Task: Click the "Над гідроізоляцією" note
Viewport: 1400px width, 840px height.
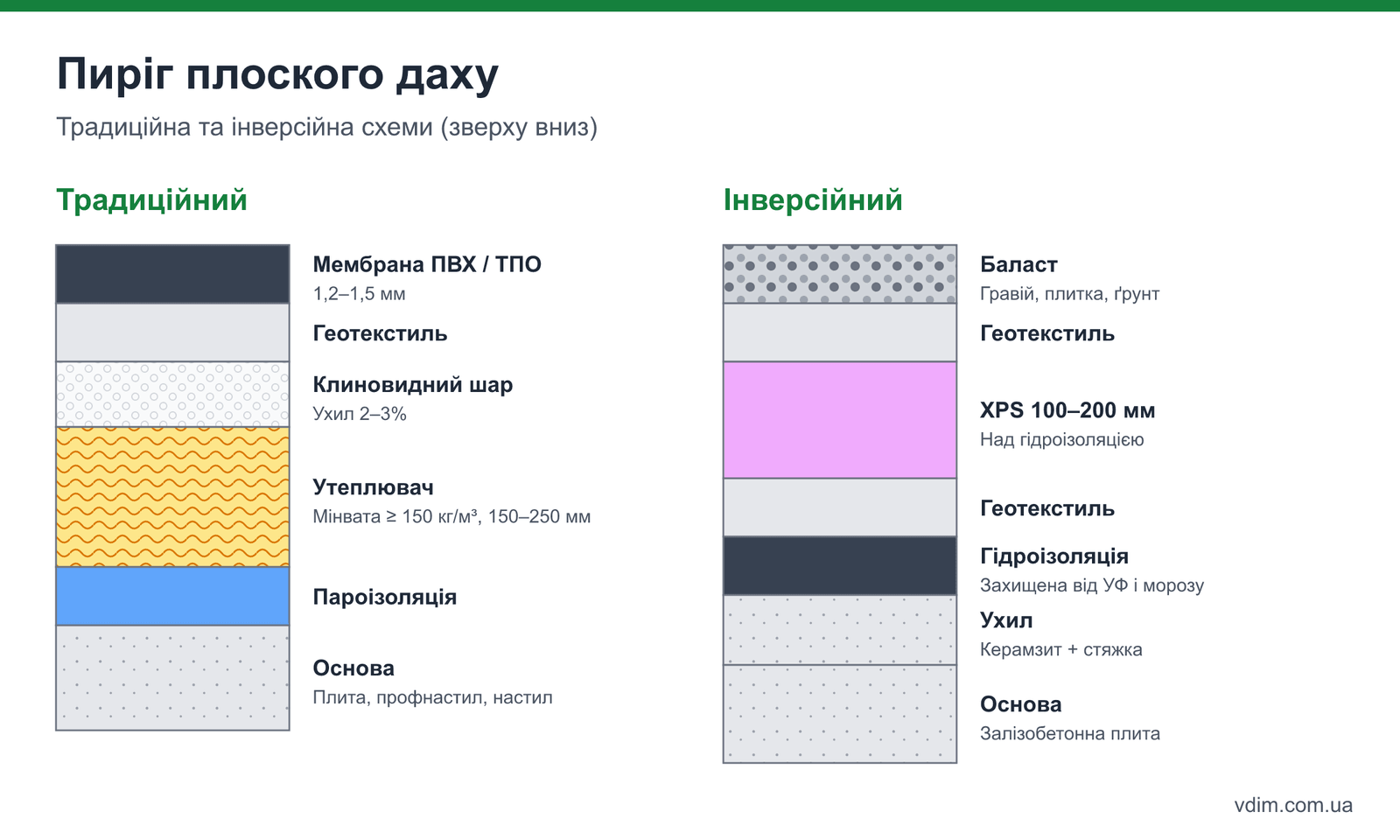Action: click(x=1061, y=440)
